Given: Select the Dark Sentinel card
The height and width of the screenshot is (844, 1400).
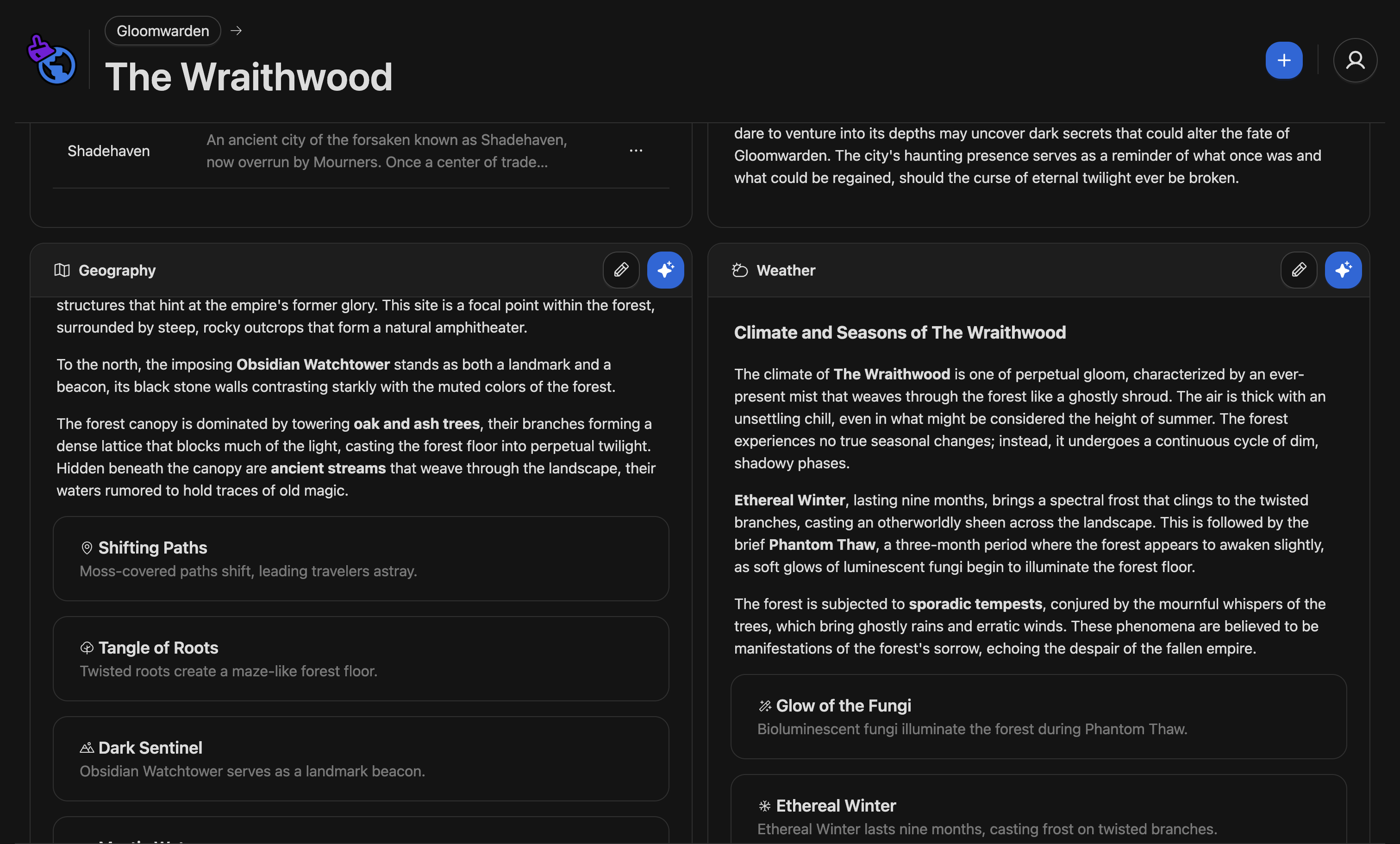Looking at the screenshot, I should click(361, 758).
